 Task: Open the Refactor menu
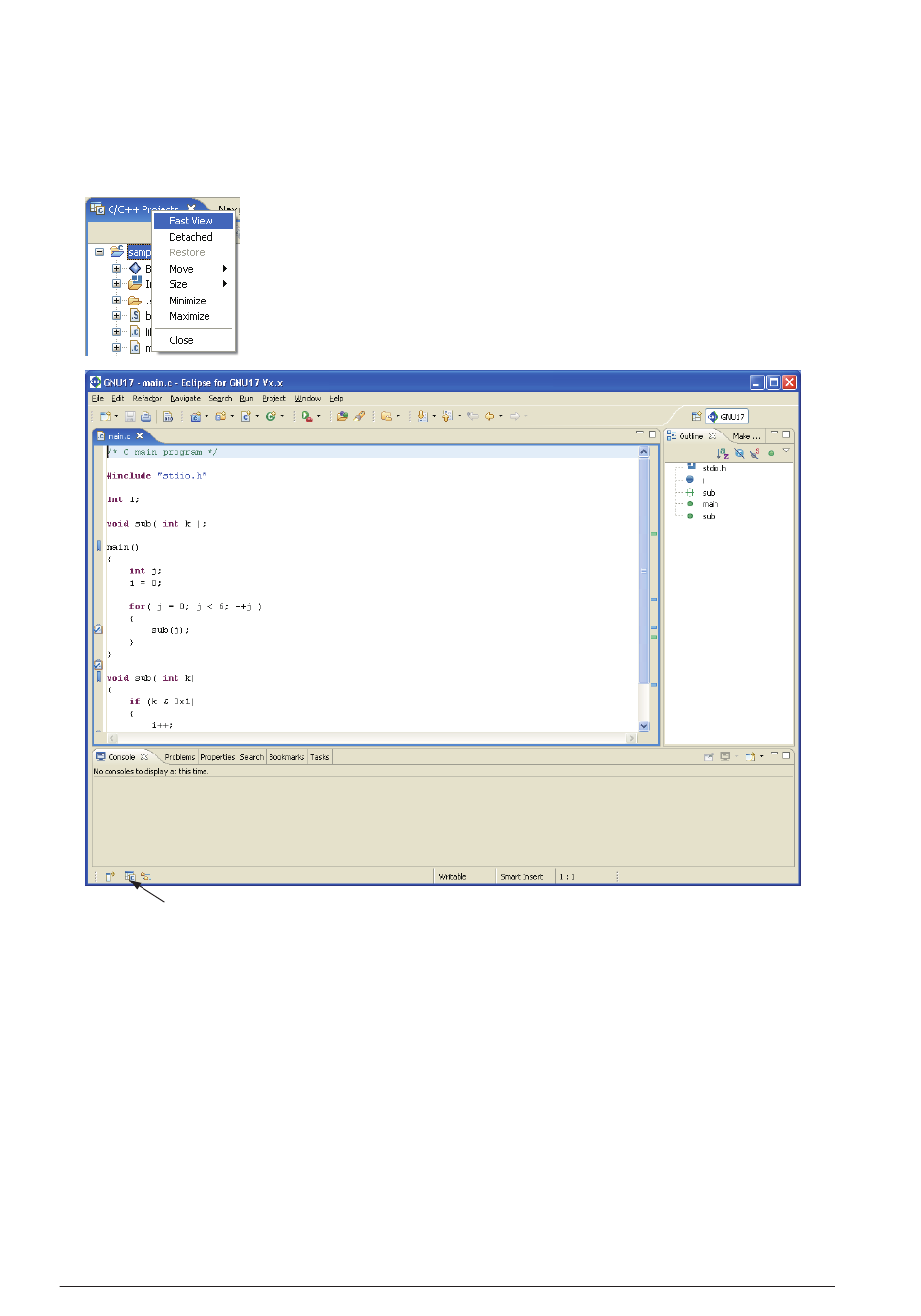tap(147, 399)
